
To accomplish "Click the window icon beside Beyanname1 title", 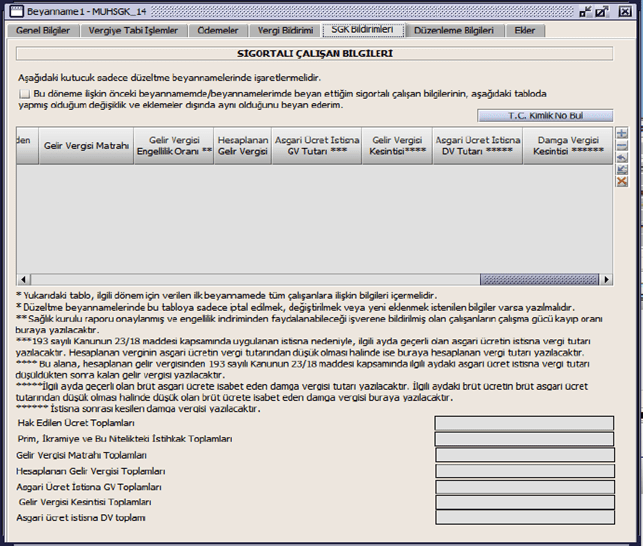I will coord(13,11).
